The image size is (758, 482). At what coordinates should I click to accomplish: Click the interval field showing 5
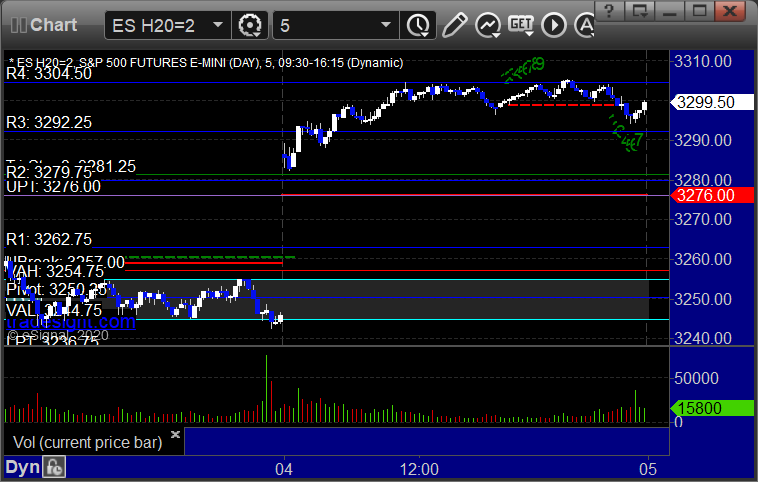(x=336, y=25)
